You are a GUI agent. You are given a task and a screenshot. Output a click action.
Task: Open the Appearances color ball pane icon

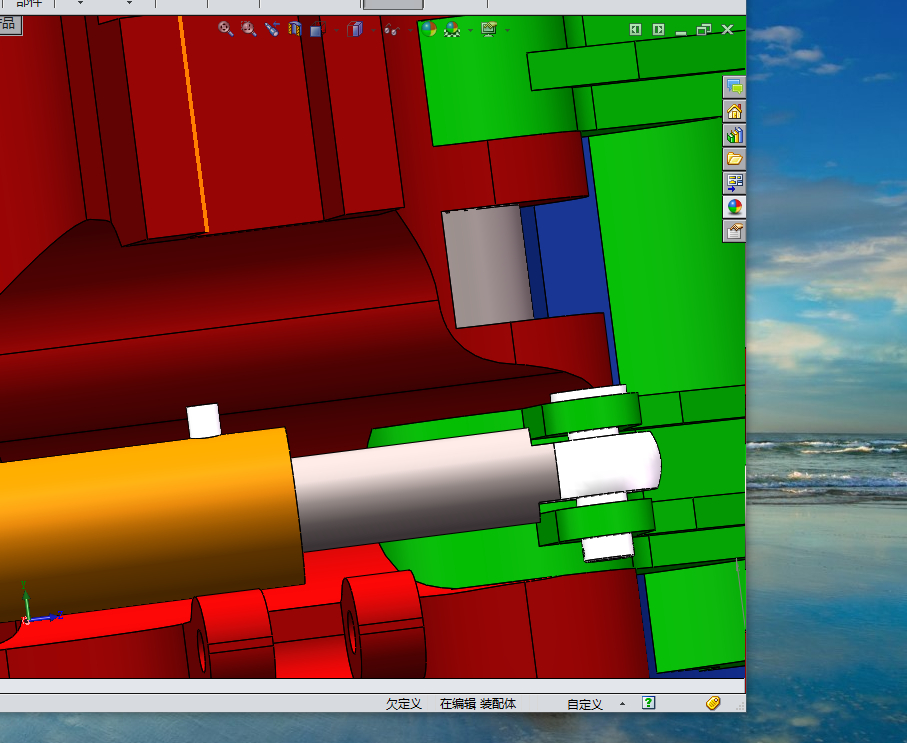[734, 207]
